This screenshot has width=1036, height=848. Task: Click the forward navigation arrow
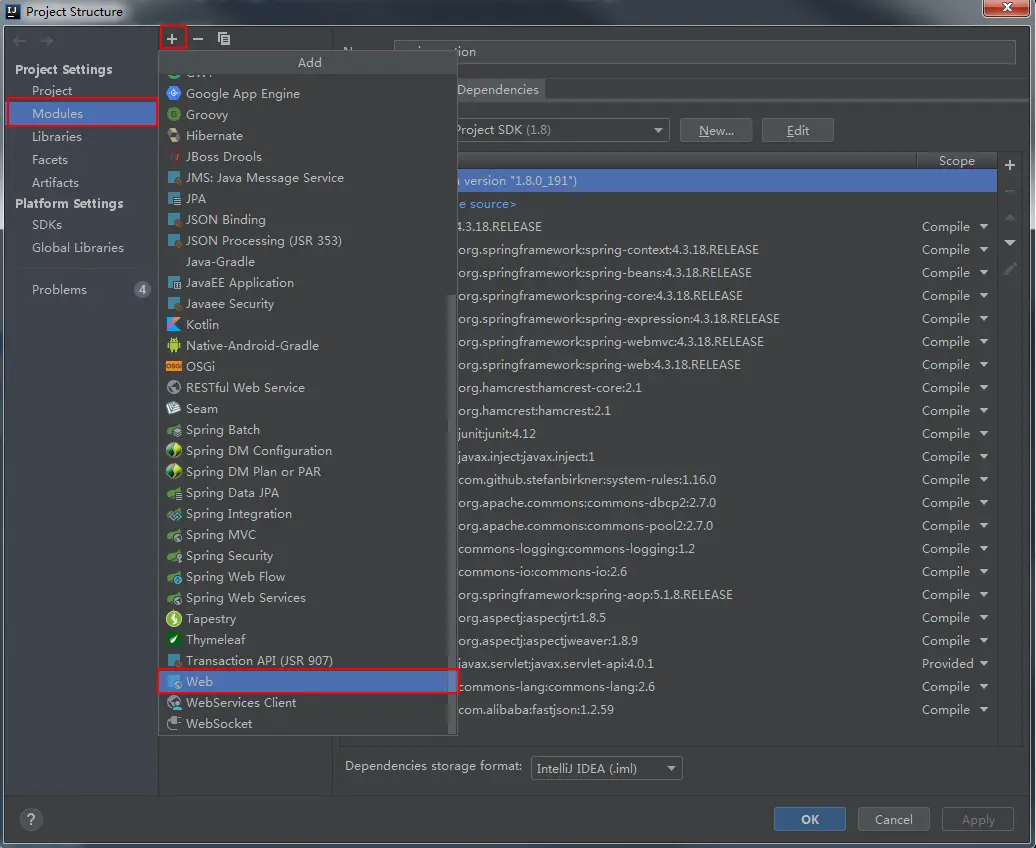click(46, 41)
